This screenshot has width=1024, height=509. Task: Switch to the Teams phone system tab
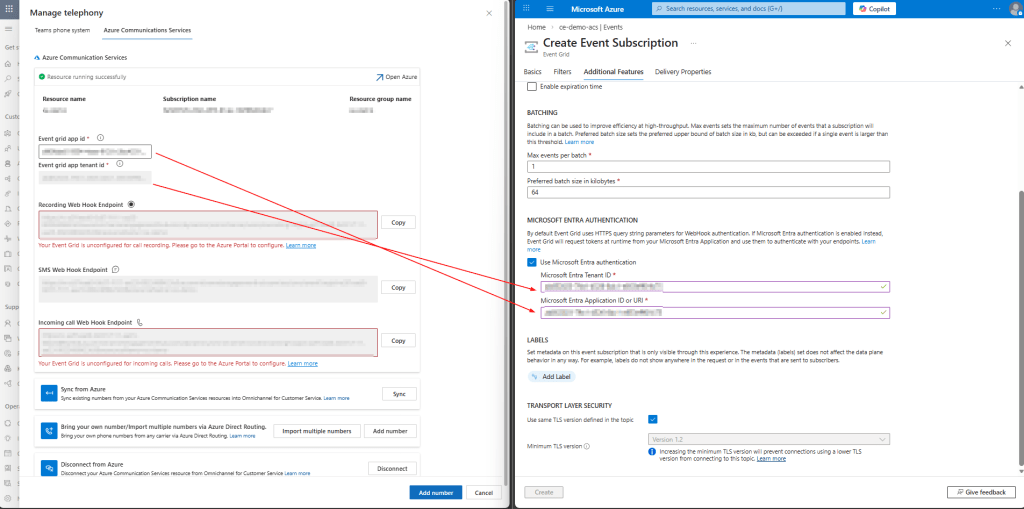pos(62,30)
